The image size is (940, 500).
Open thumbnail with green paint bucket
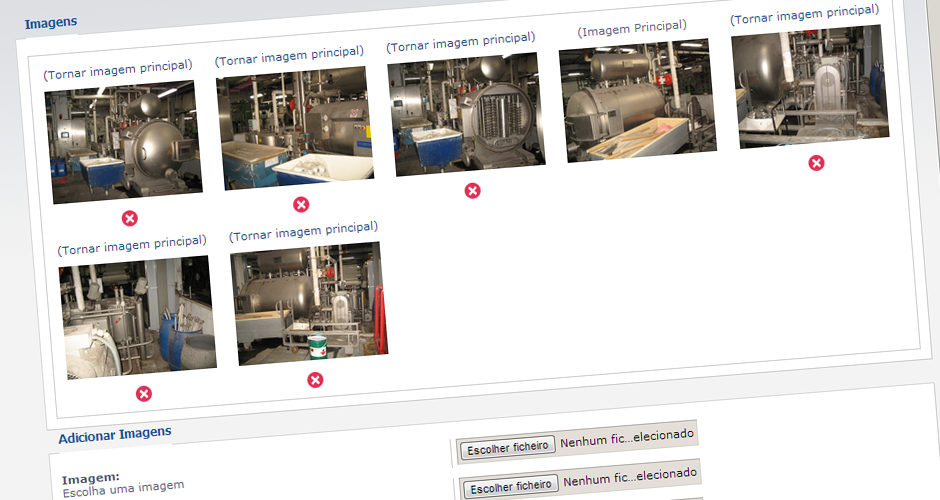click(x=309, y=303)
